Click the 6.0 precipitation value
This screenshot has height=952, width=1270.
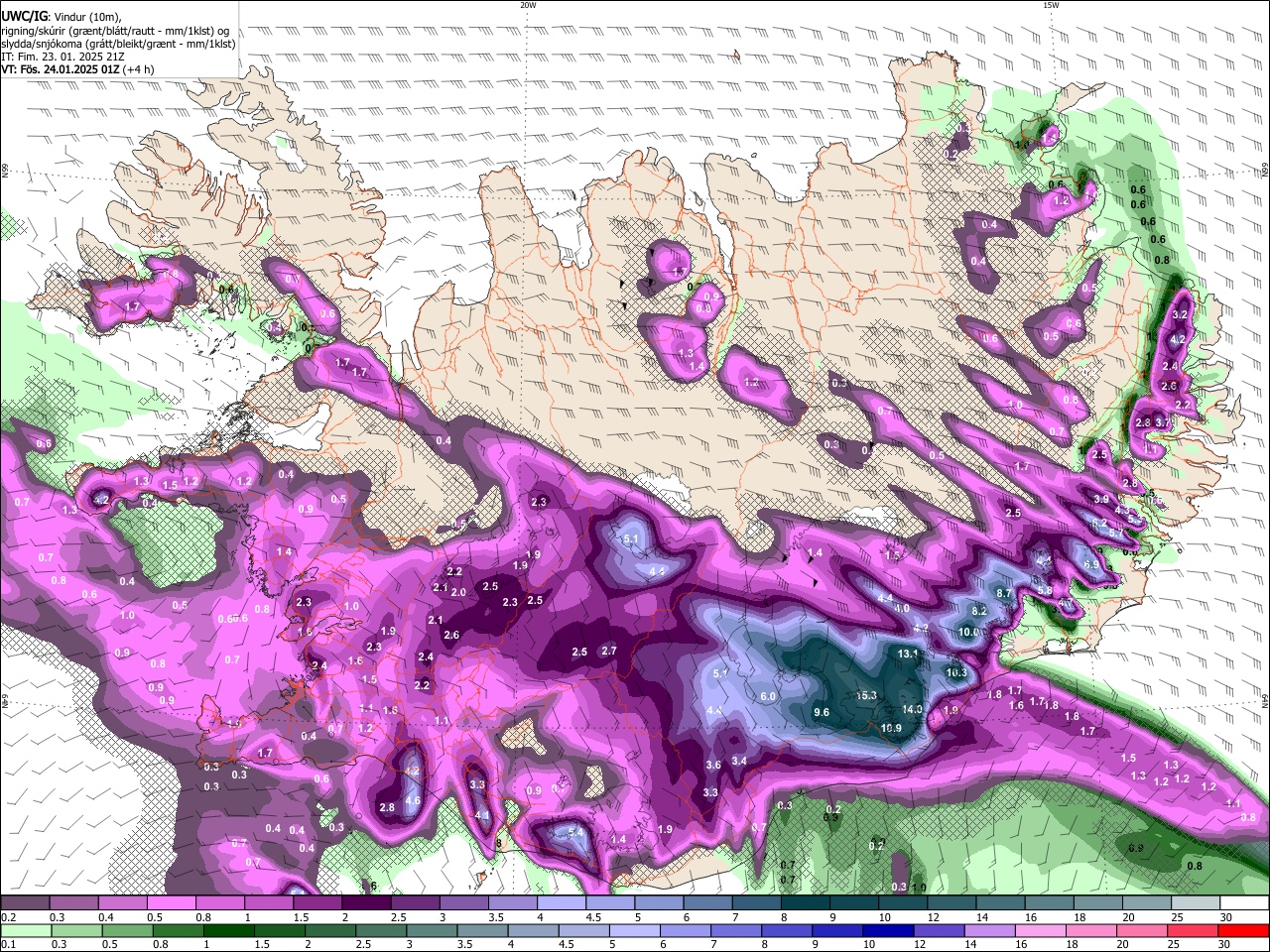click(x=768, y=696)
